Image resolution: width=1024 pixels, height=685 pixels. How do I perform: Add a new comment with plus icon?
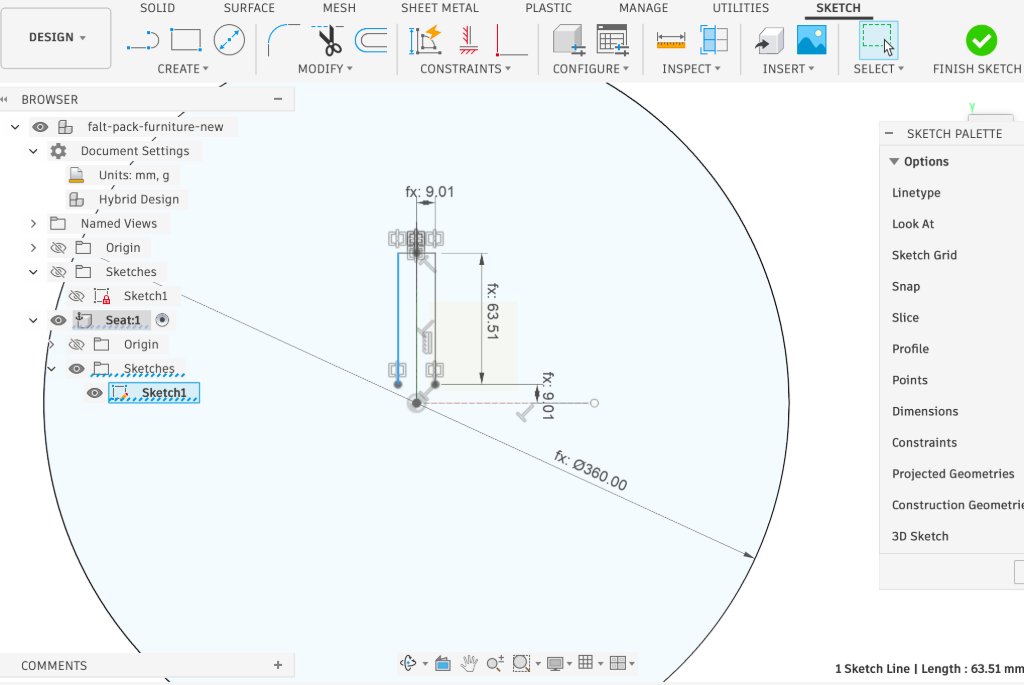(278, 665)
